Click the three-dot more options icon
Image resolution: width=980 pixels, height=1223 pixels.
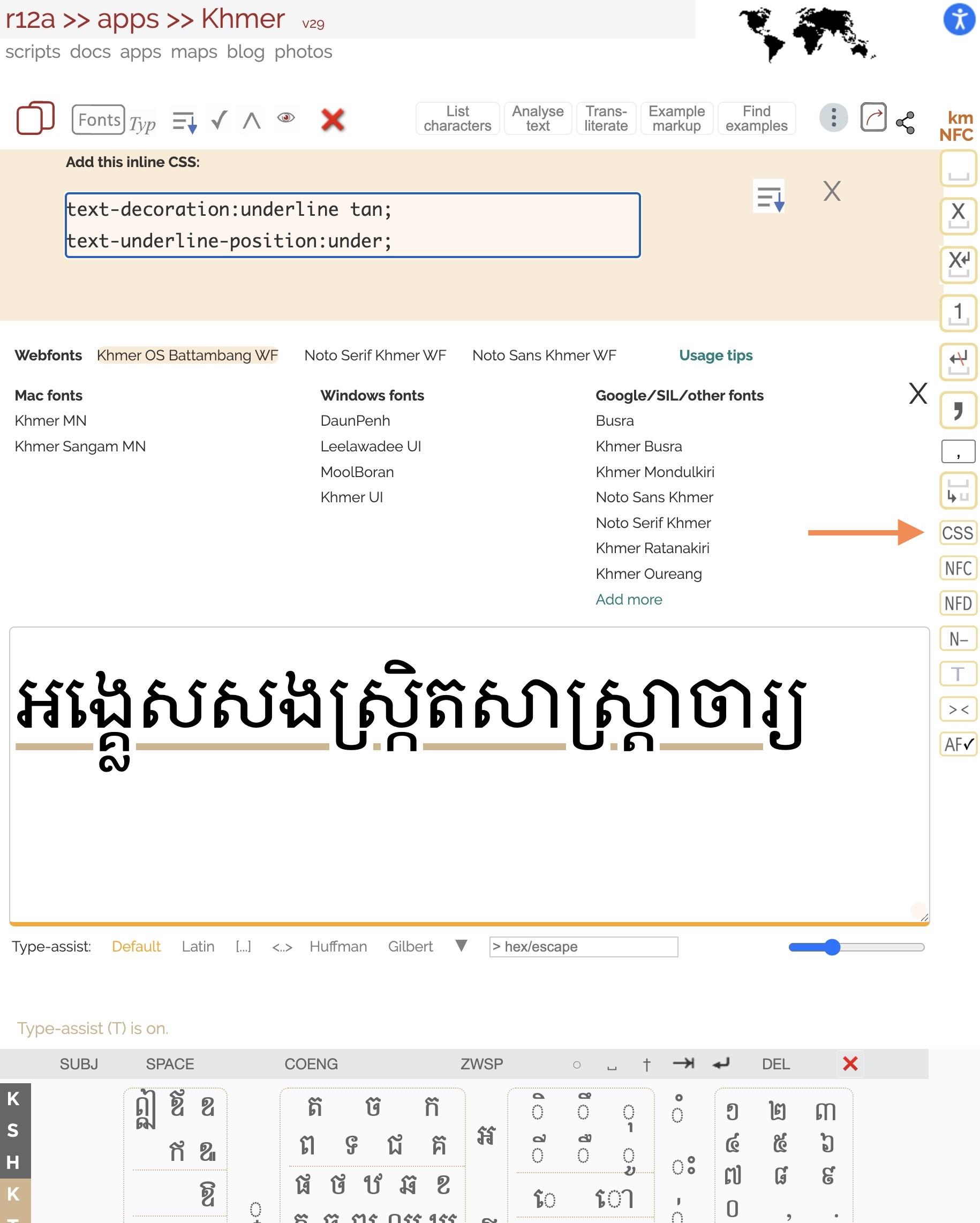point(833,118)
